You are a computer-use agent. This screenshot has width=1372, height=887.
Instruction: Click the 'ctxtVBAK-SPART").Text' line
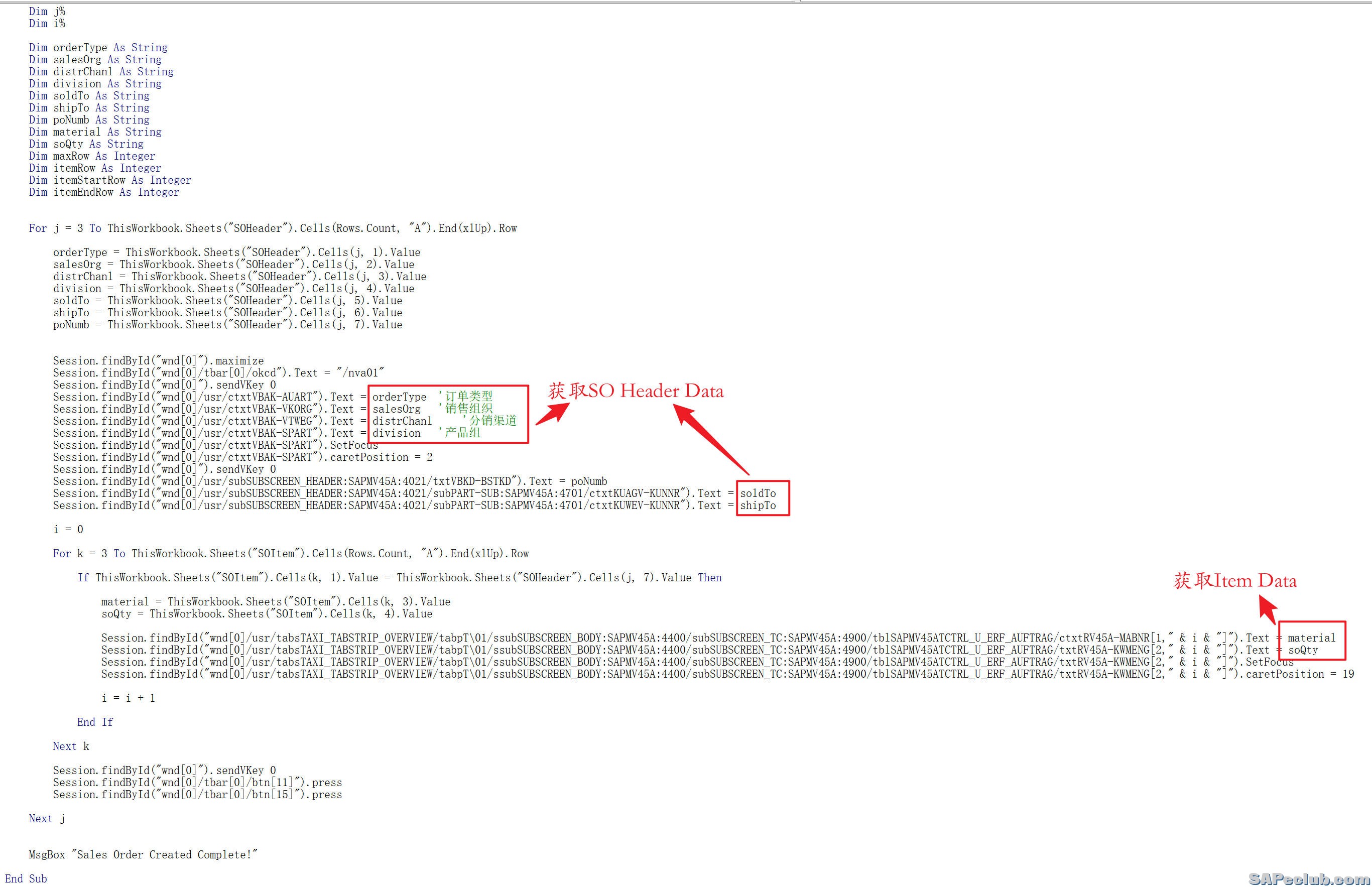pyautogui.click(x=267, y=434)
